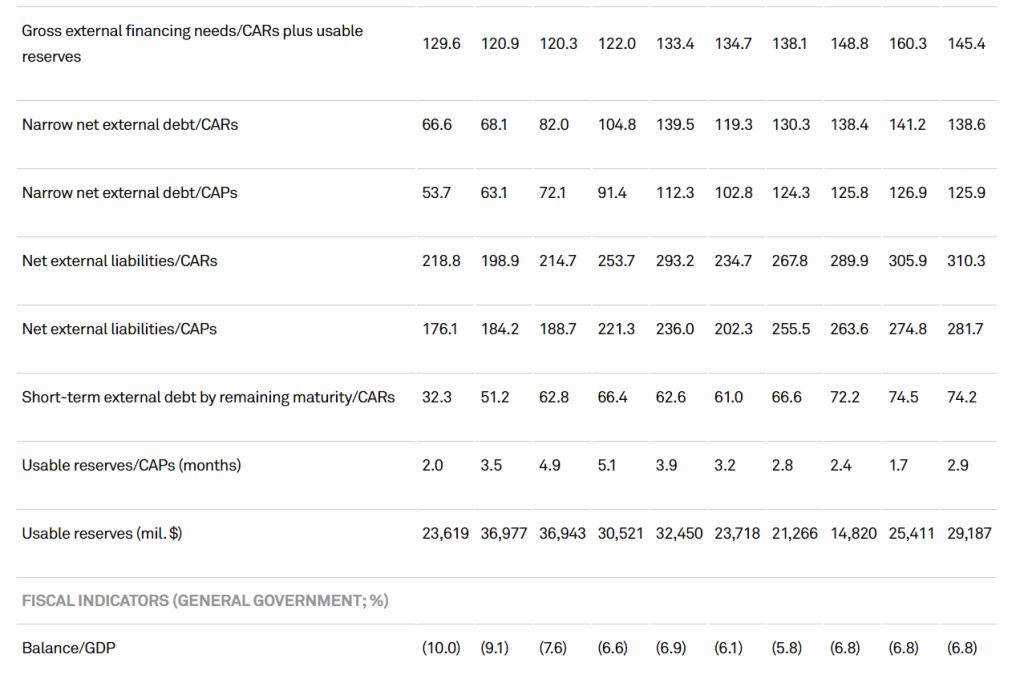Select the 74.5 short-term debt value

coord(908,397)
